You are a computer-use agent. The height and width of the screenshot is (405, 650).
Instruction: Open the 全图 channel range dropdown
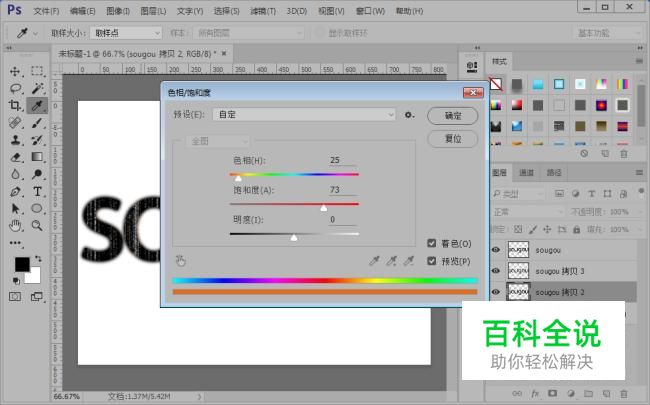pyautogui.click(x=218, y=141)
